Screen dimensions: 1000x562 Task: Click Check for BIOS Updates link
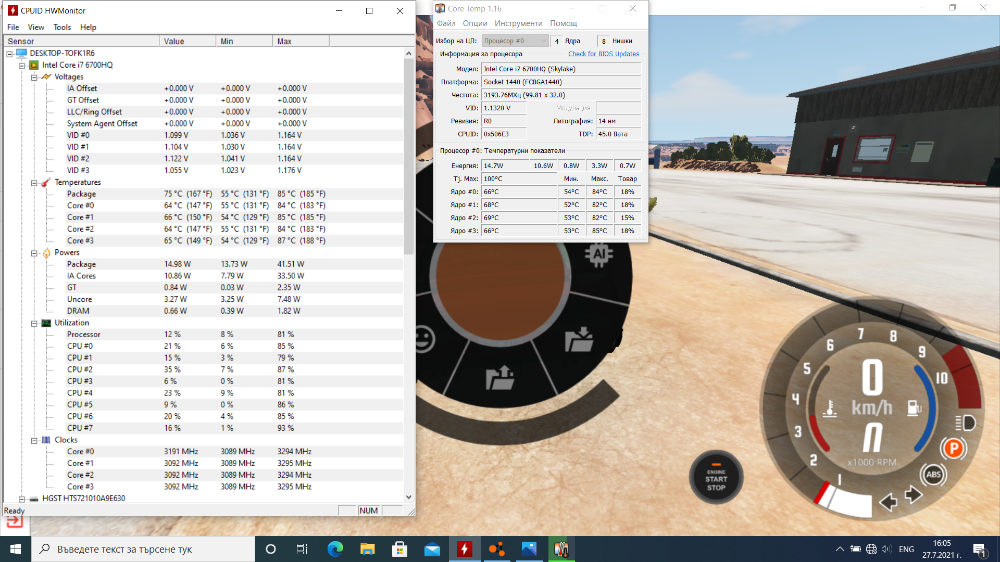603,54
